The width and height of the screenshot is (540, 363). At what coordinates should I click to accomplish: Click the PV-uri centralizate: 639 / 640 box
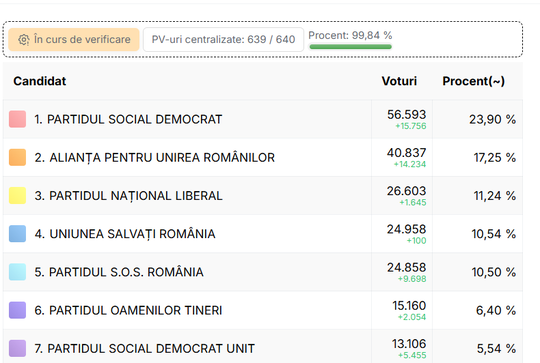(x=223, y=40)
